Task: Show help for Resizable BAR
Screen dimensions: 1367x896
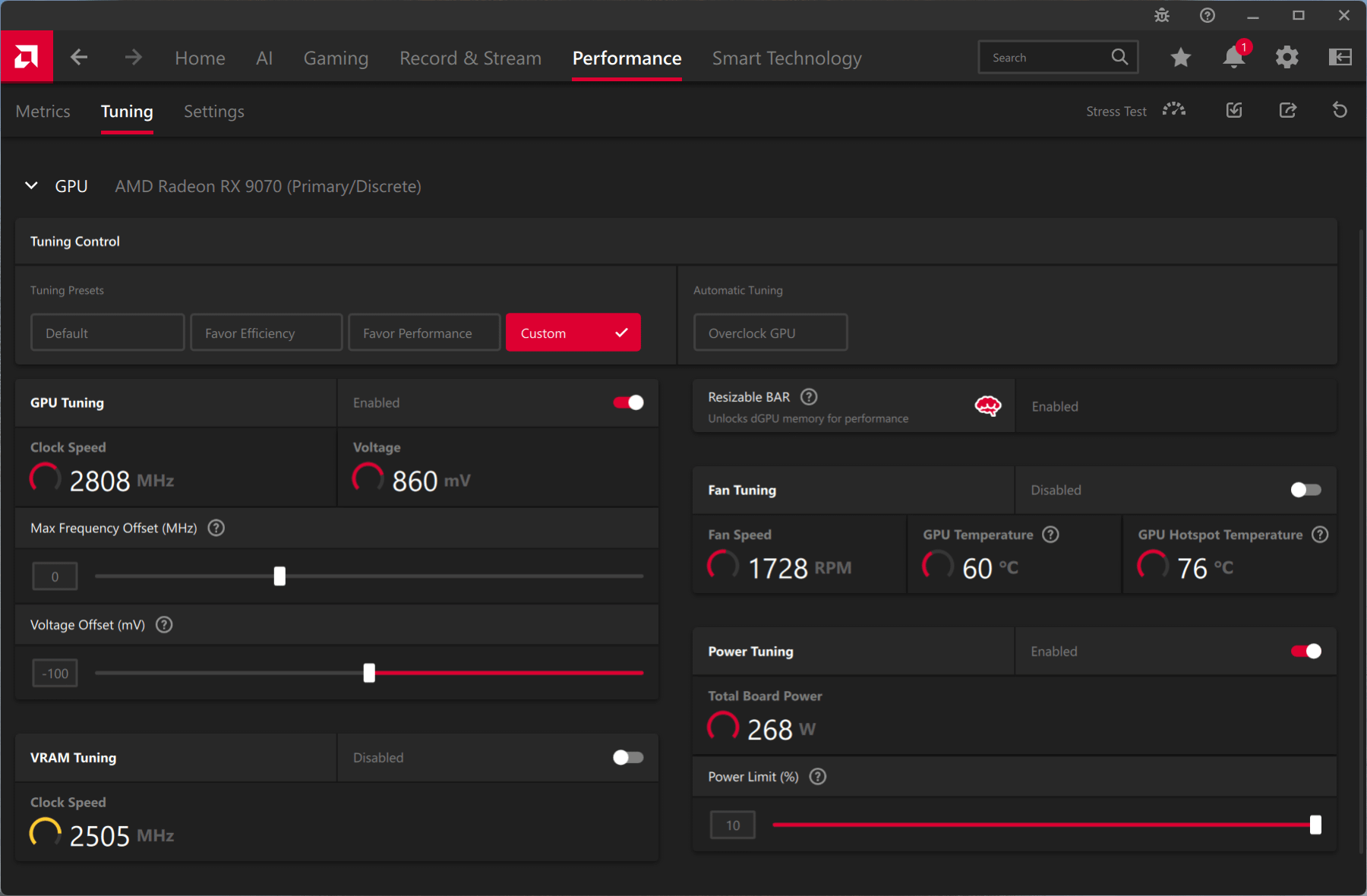Action: (810, 396)
